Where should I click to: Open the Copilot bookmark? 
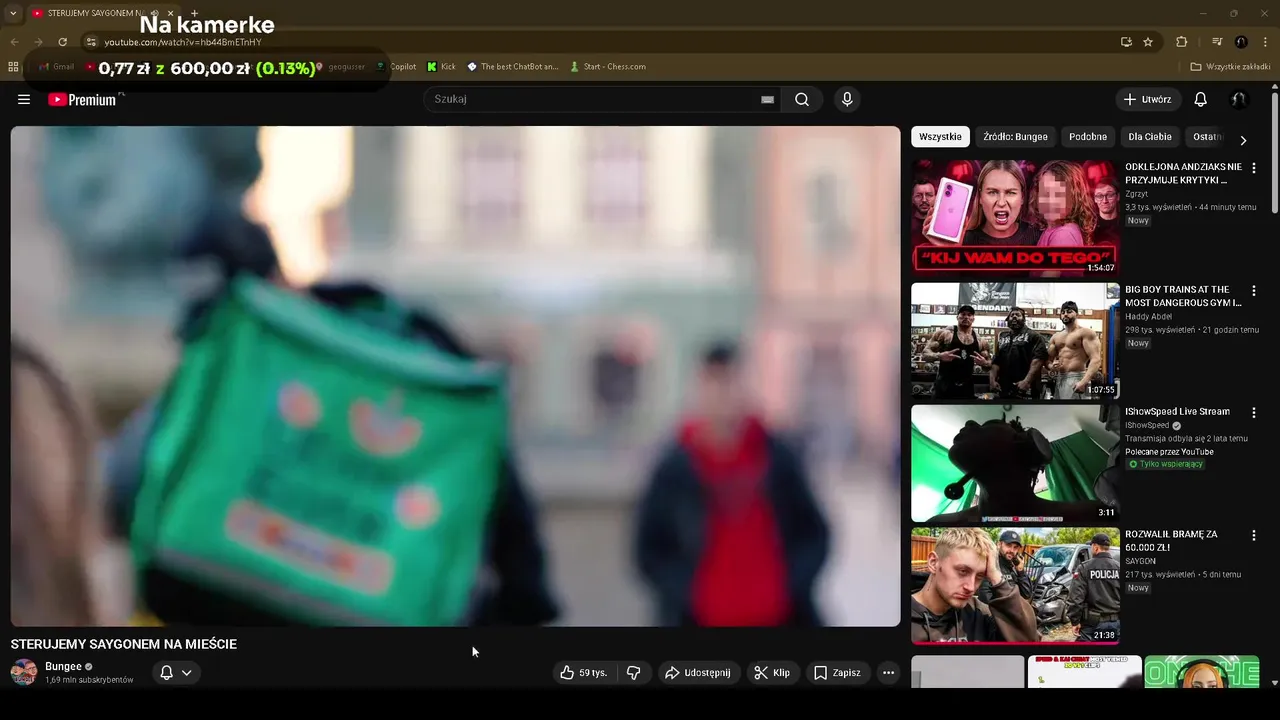click(397, 67)
